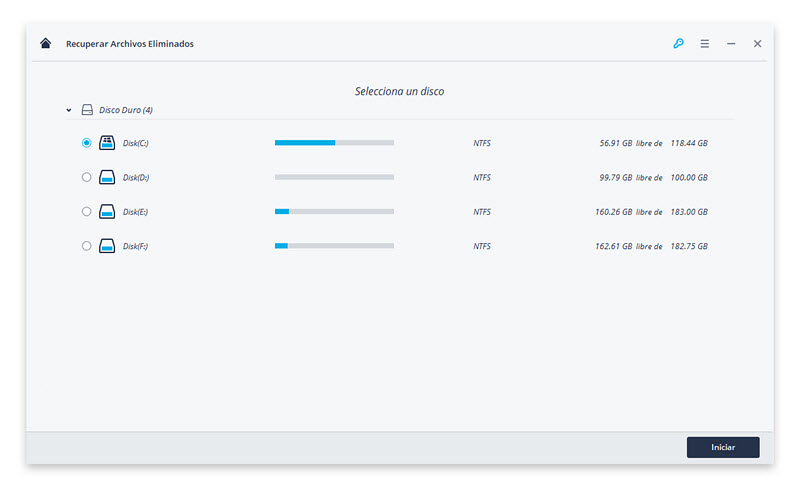Close the recovery window
The width and height of the screenshot is (800, 493).
coord(758,44)
